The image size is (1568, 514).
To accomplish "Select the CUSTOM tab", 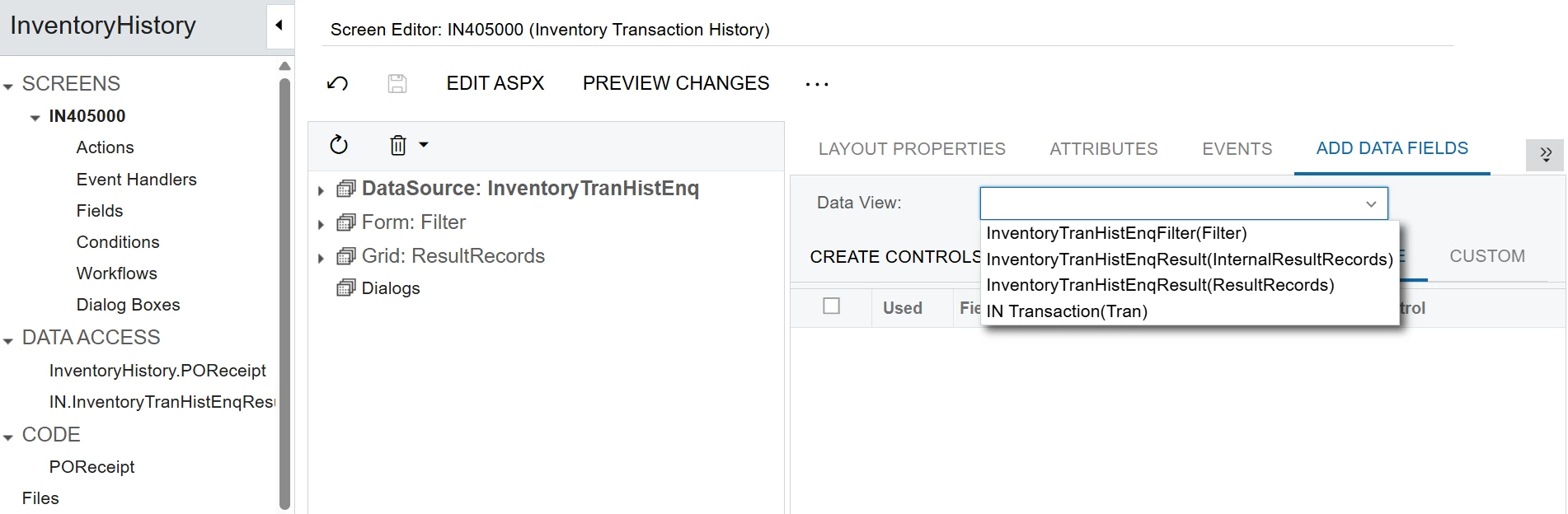I will (1486, 256).
